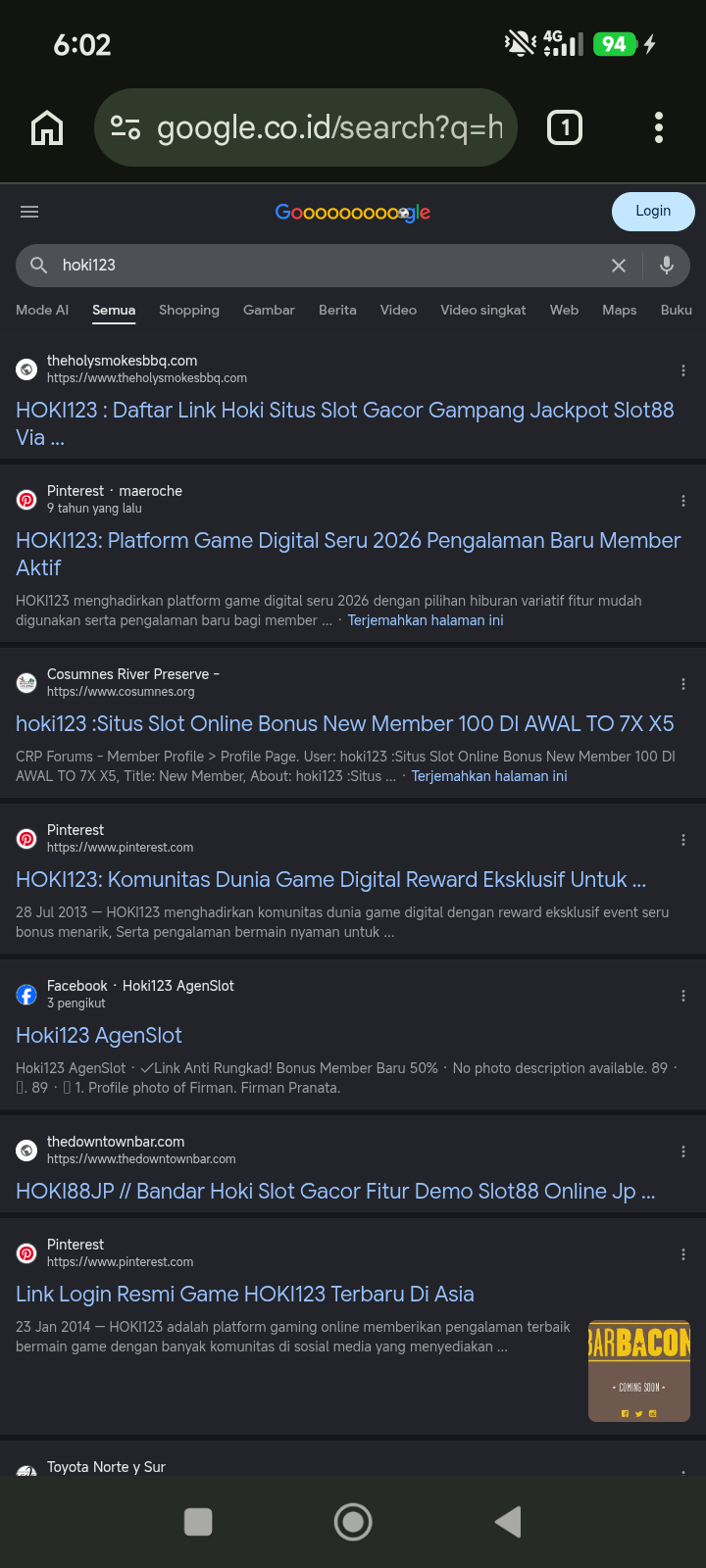Open the Google hamburger menu
Image resolution: width=706 pixels, height=1568 pixels.
pyautogui.click(x=29, y=212)
